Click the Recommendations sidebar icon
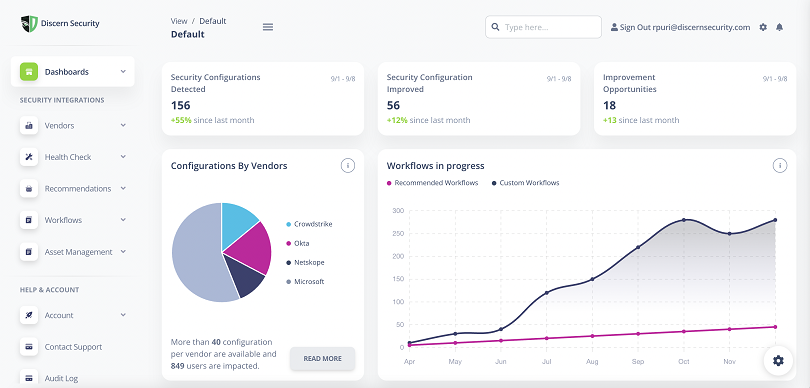Viewport: 810px width, 388px height. point(29,189)
